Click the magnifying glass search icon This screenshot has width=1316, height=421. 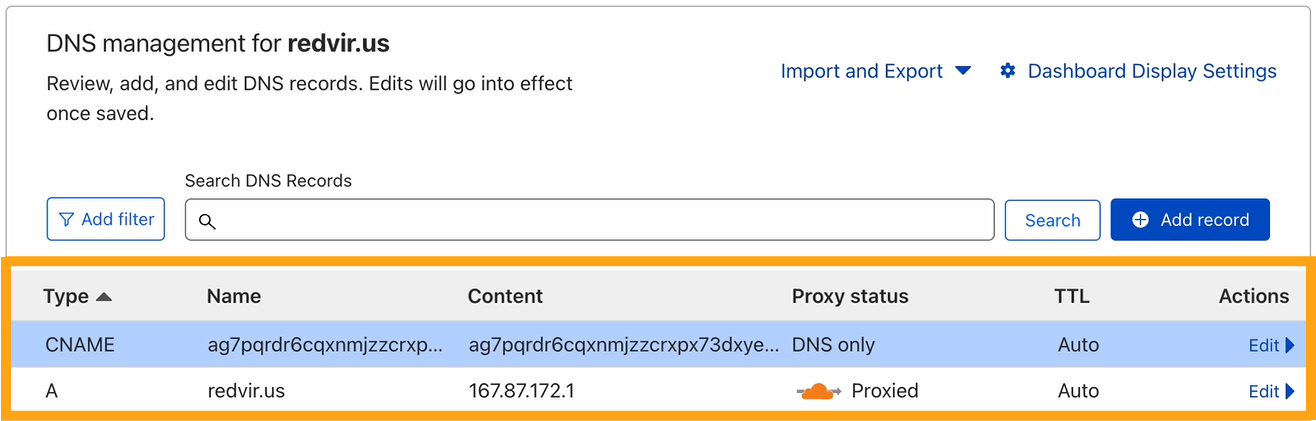tap(207, 221)
